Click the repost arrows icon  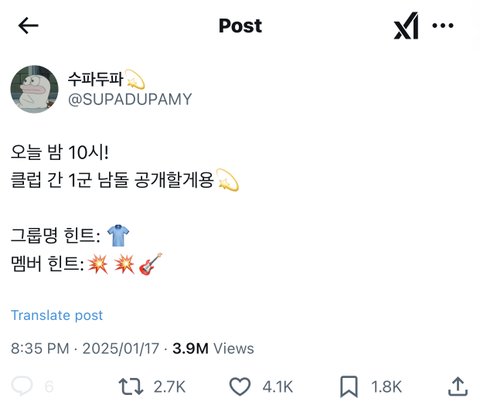point(131,386)
